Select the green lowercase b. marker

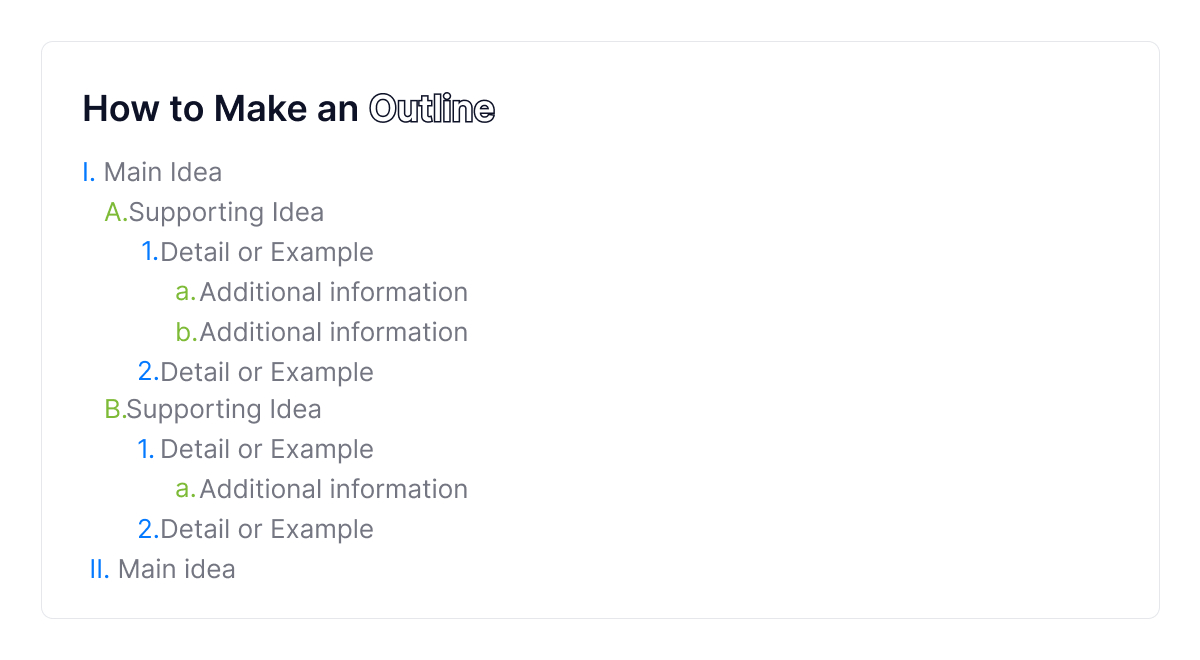[x=186, y=332]
